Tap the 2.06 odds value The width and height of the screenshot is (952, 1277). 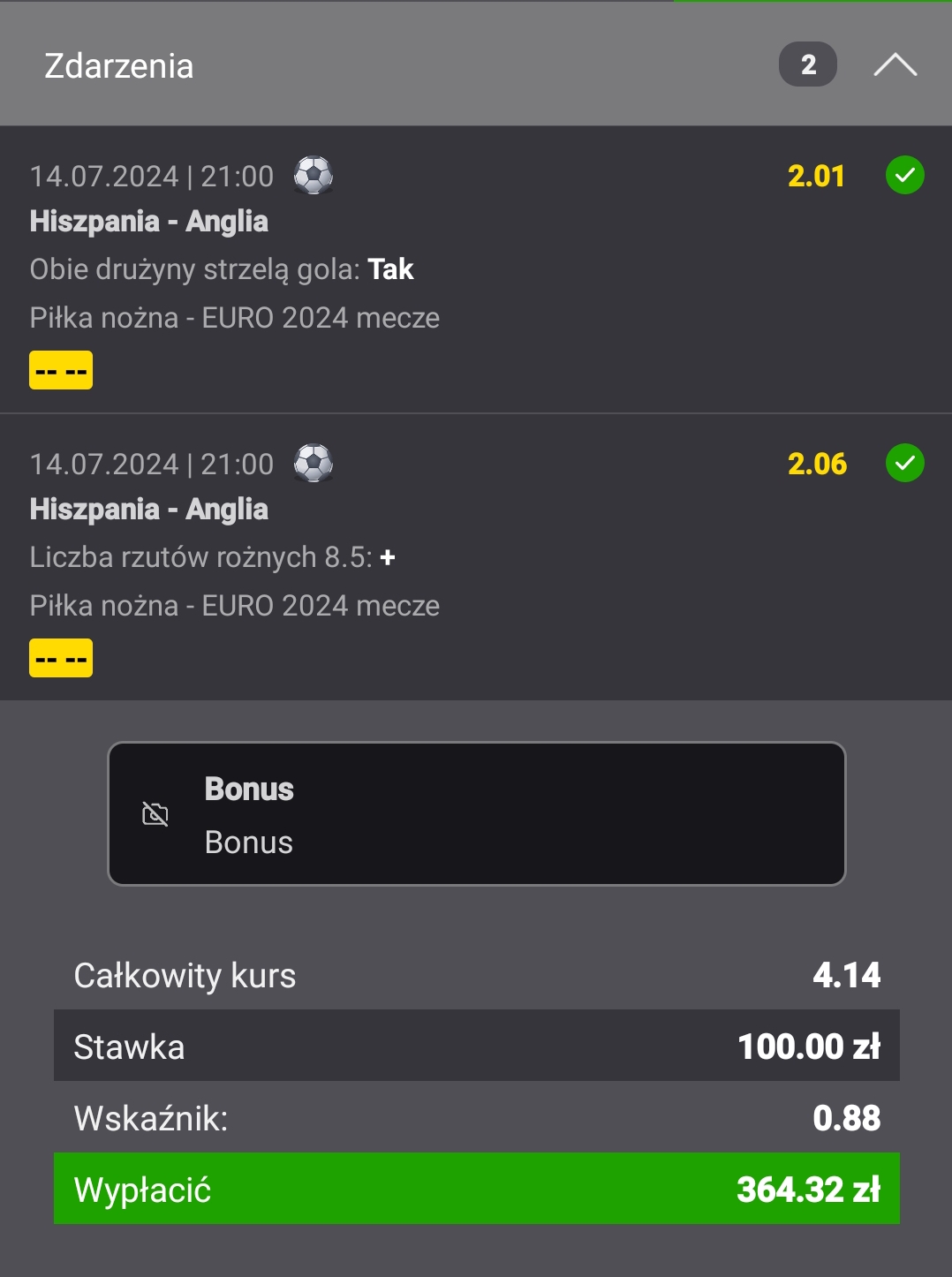point(817,464)
